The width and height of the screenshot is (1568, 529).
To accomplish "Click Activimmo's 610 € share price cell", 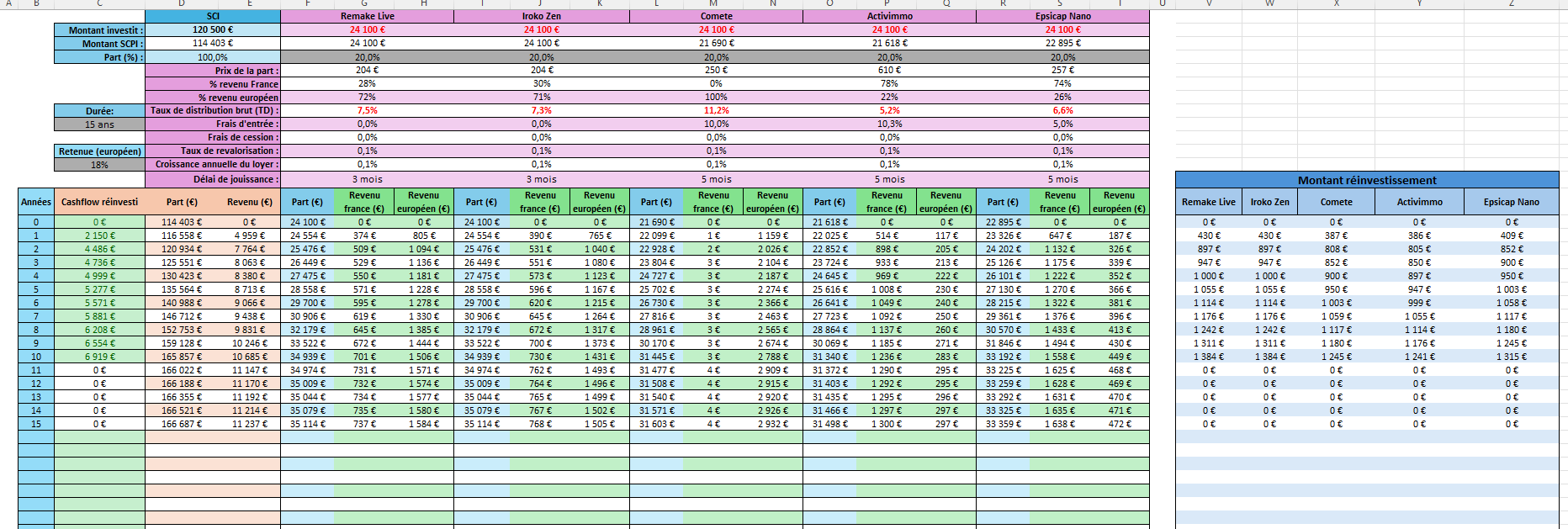I will 889,71.
